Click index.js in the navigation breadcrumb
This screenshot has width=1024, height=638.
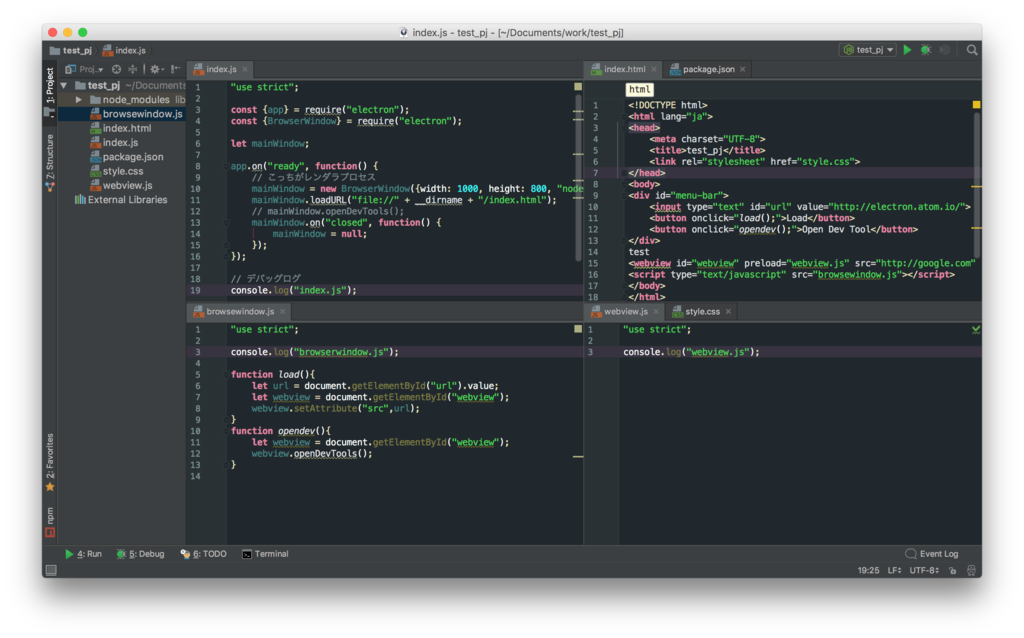pos(124,50)
